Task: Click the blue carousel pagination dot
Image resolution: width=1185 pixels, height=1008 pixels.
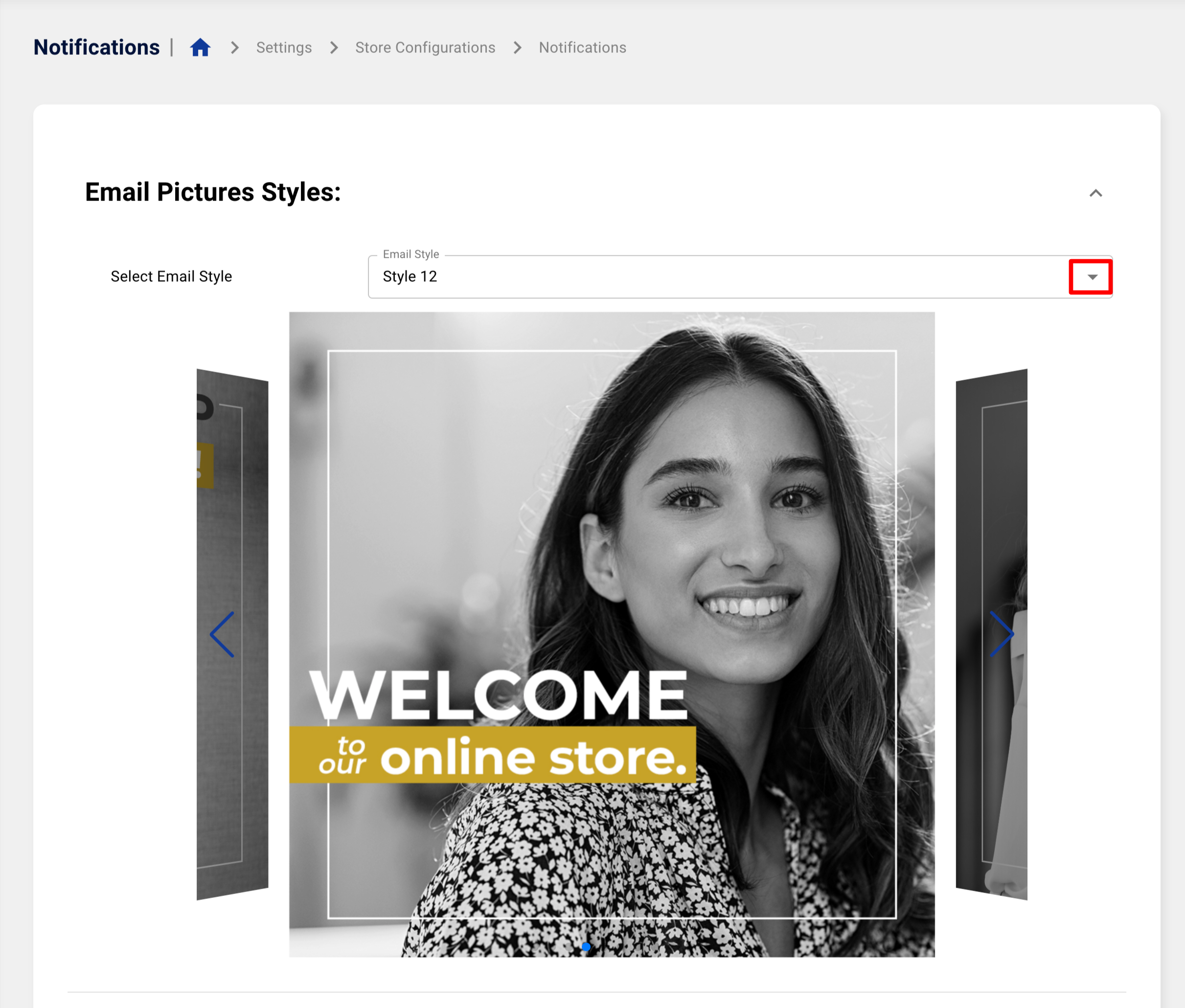Action: (x=586, y=947)
